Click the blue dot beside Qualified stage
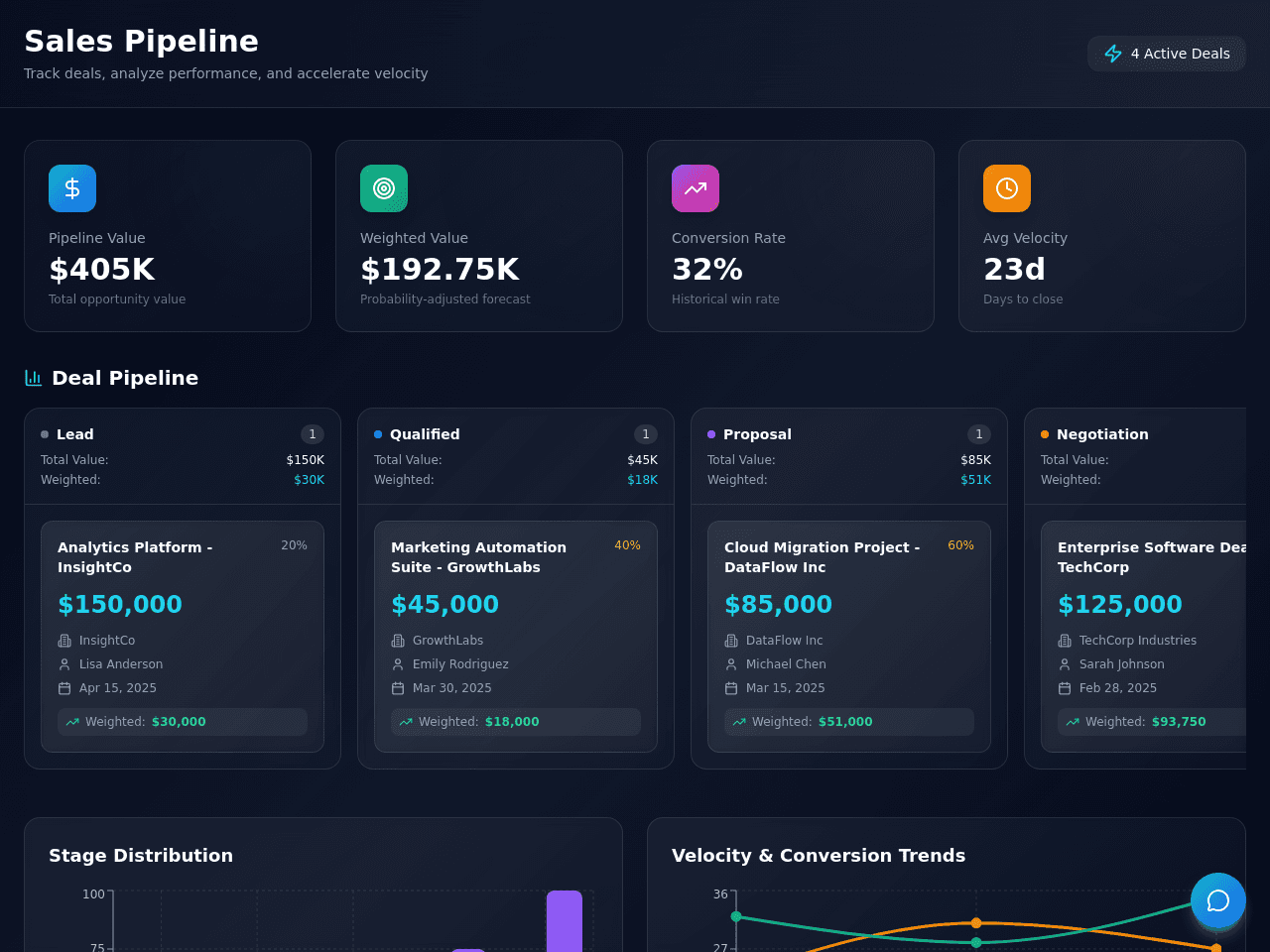The width and height of the screenshot is (1270, 952). click(x=378, y=434)
